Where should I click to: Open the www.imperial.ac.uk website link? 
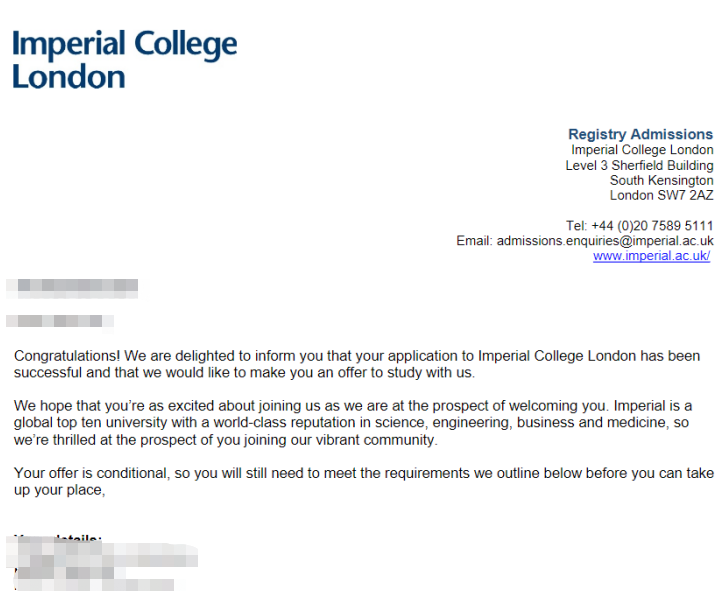coord(651,256)
